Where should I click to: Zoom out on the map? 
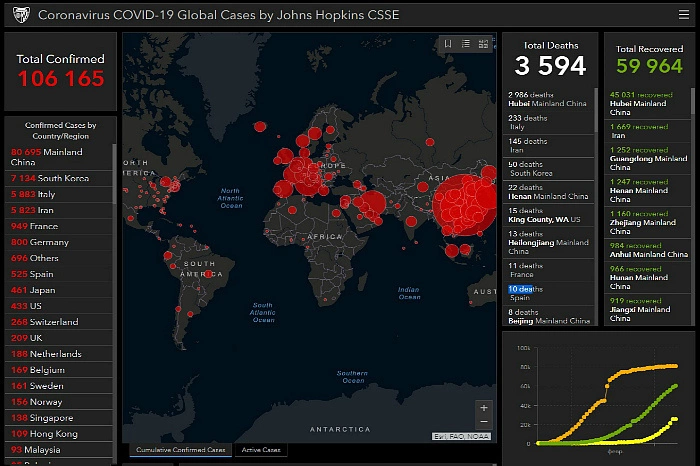[x=484, y=422]
